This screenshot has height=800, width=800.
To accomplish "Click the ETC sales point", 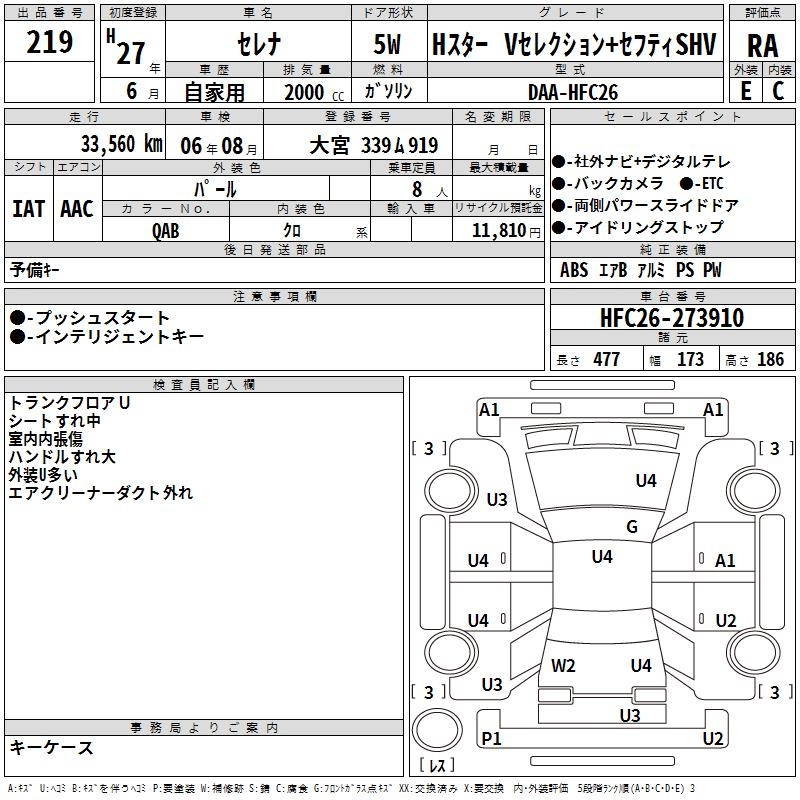I will tap(702, 183).
